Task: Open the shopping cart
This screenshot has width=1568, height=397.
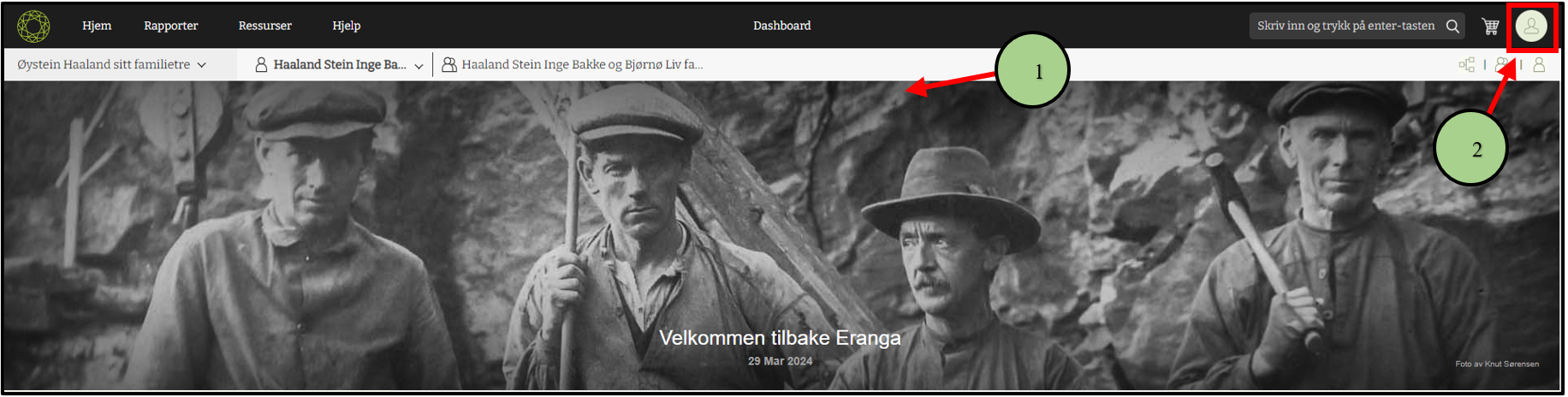Action: (1490, 27)
